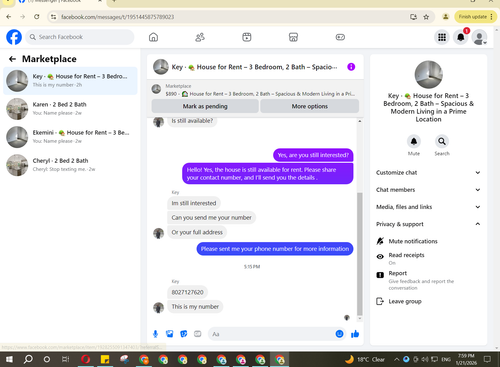Open the Marketplace storefront icon
This screenshot has height=367, width=500.
coord(293,37)
